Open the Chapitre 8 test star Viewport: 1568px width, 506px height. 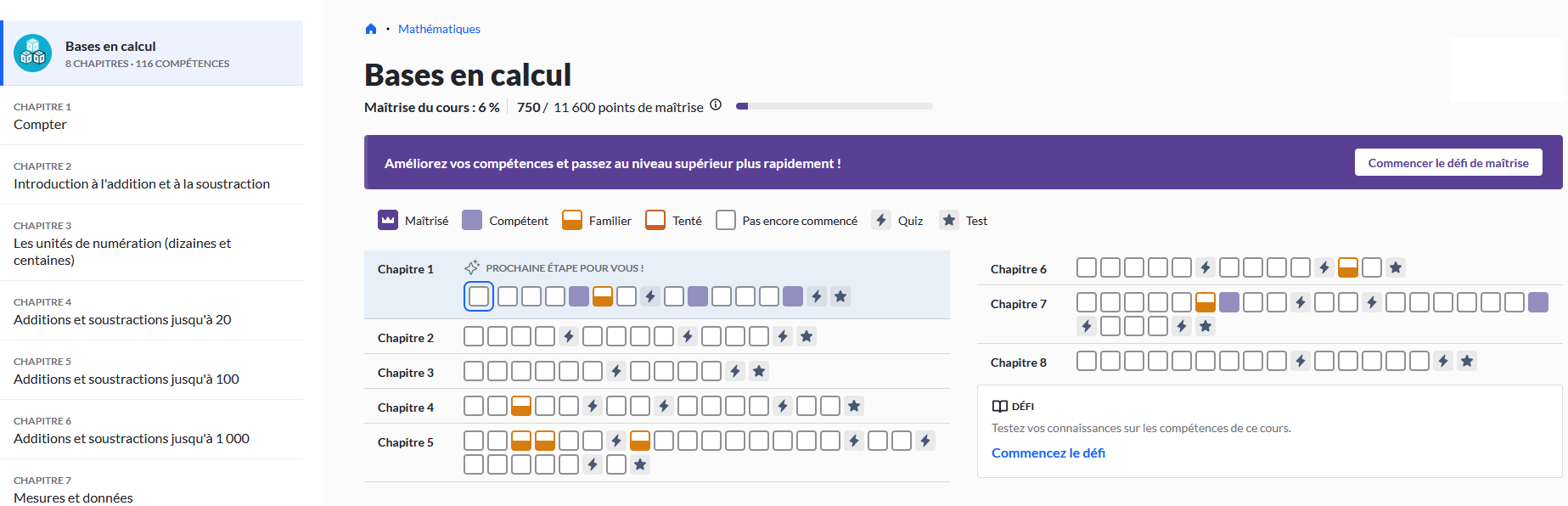click(x=1467, y=361)
